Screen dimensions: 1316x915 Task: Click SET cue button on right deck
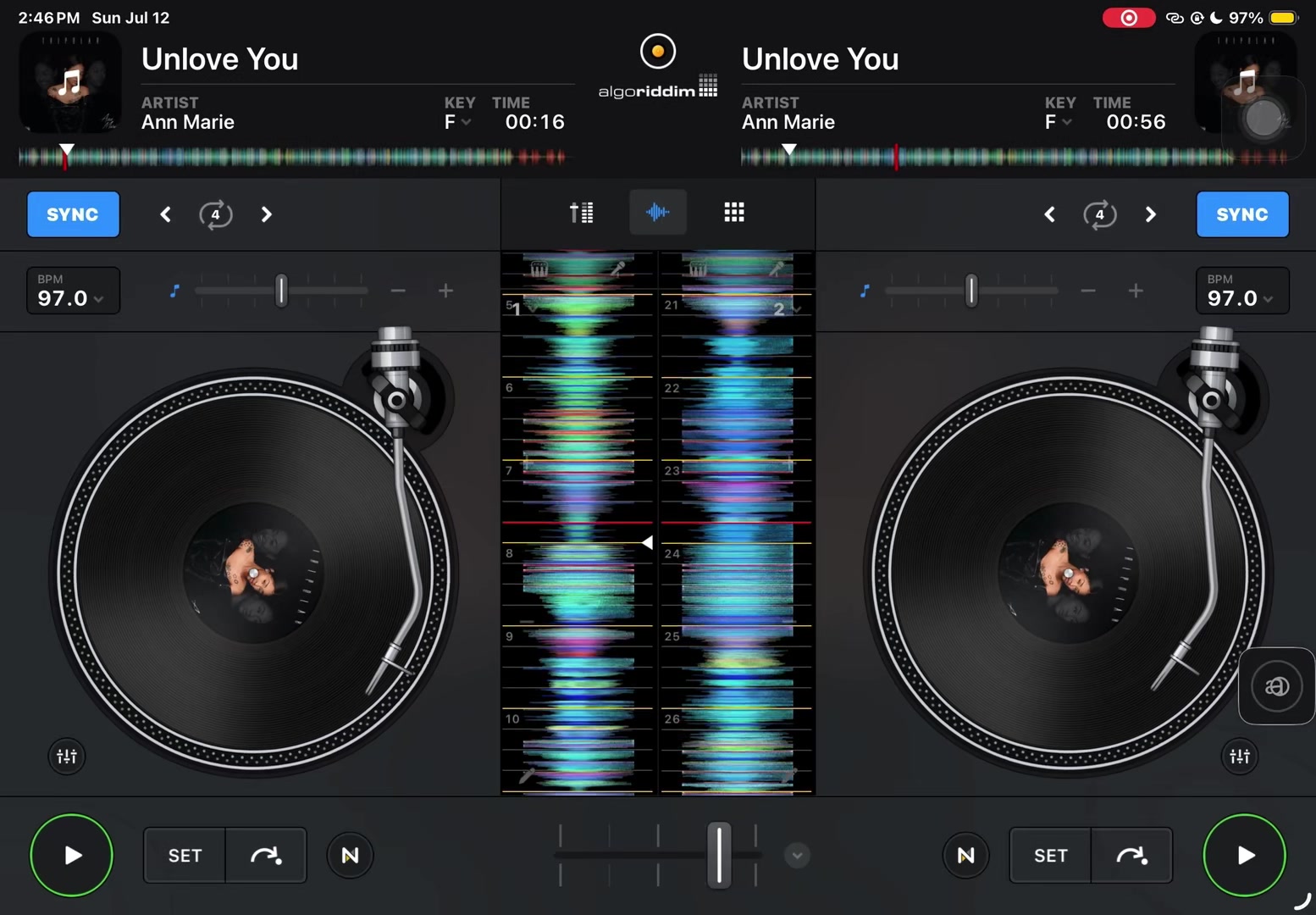(1050, 856)
